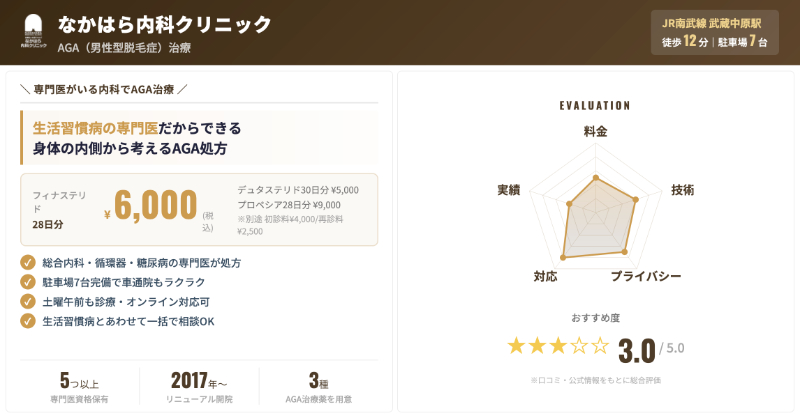Image resolution: width=800 pixels, height=418 pixels.
Task: Click the first gold rating star
Action: pyautogui.click(x=516, y=346)
